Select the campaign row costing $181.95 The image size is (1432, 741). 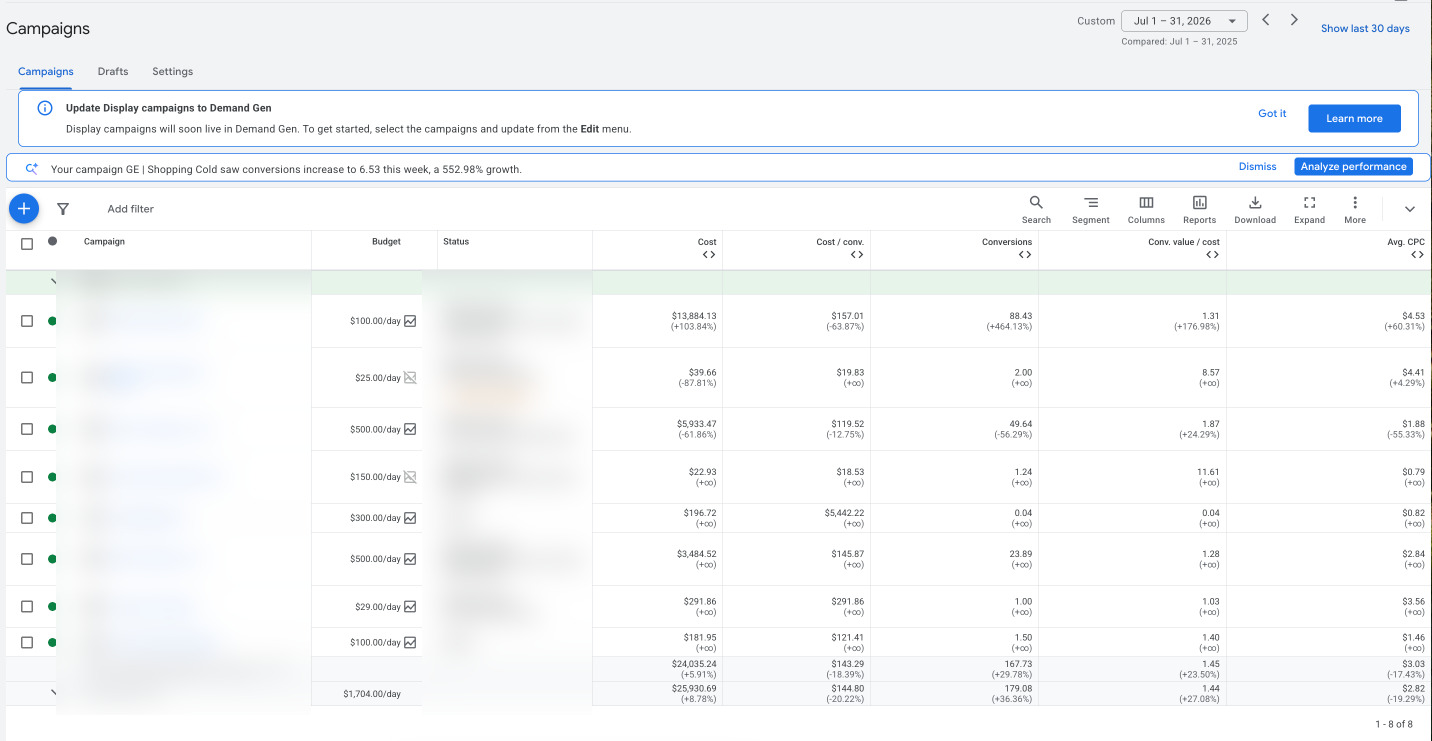pos(27,642)
